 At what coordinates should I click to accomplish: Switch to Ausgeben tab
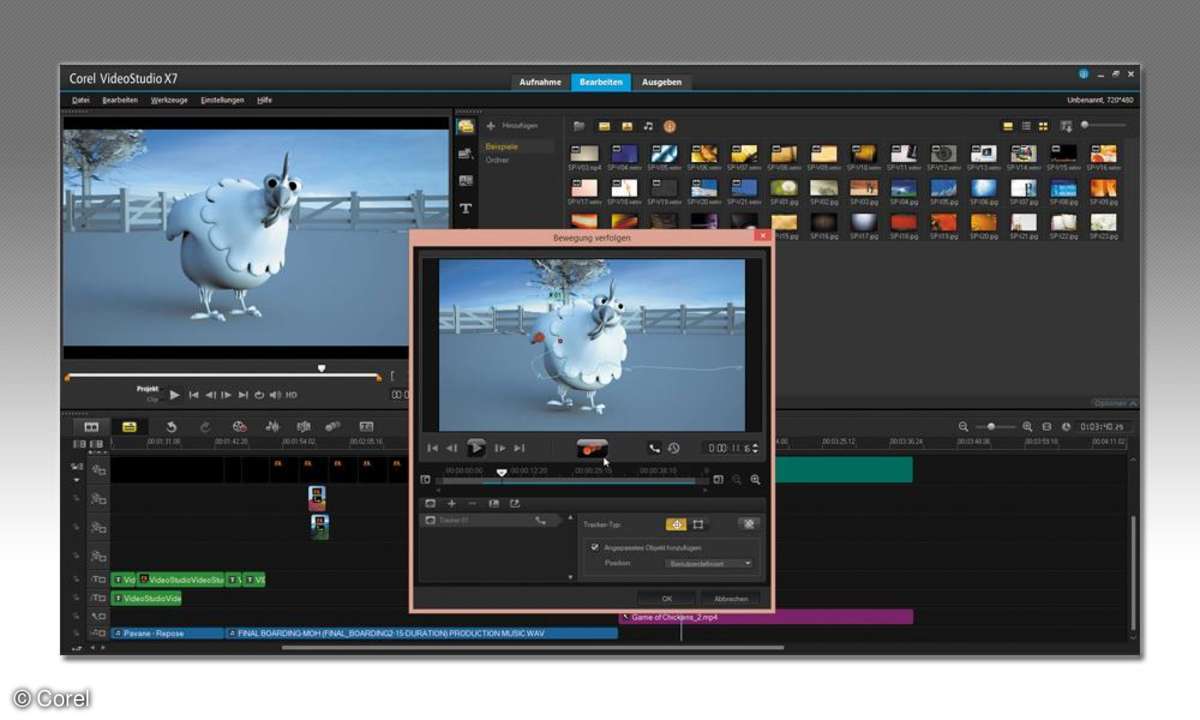[x=662, y=82]
